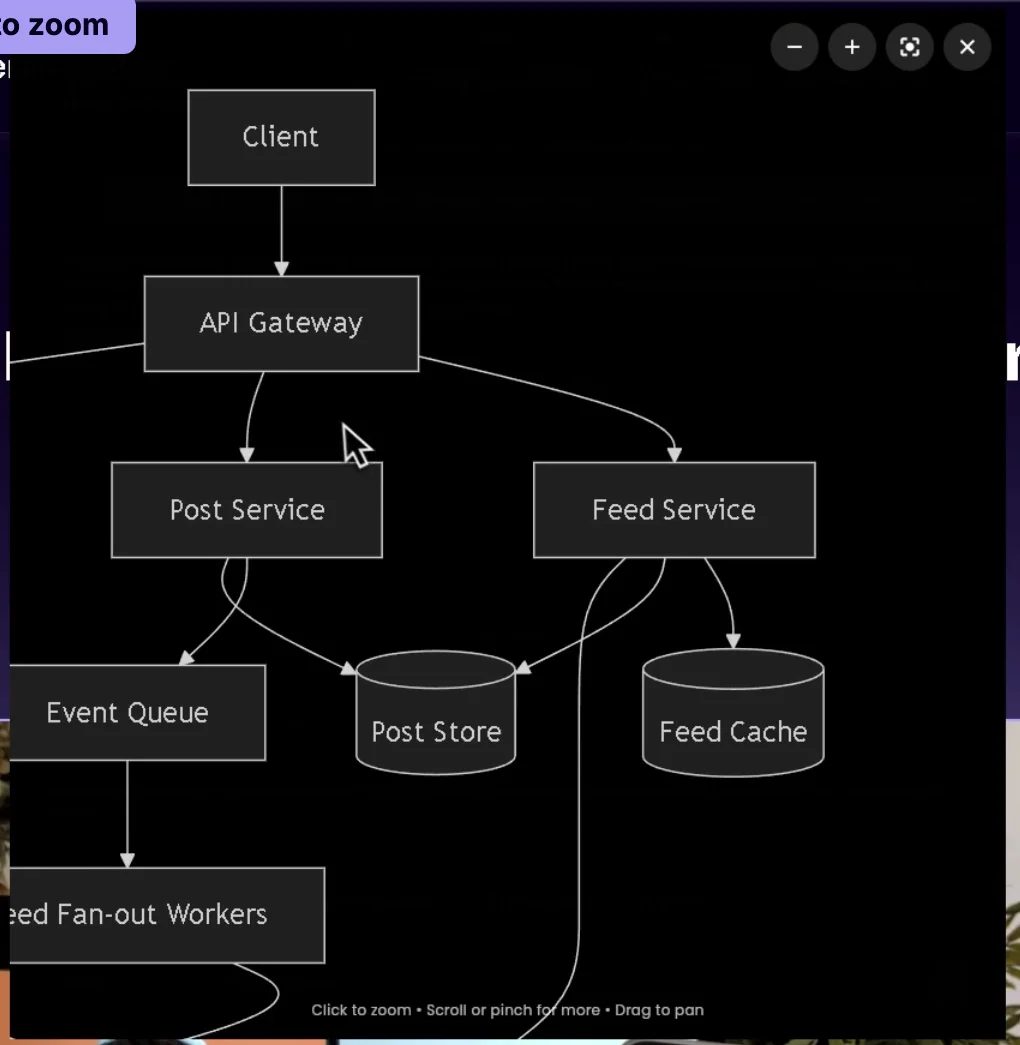Close the diagram viewer with X icon

(967, 47)
